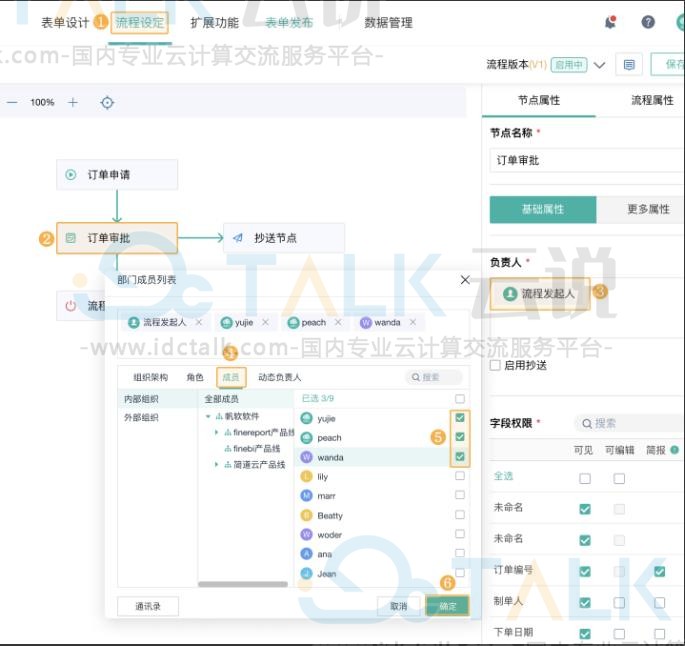The height and width of the screenshot is (646, 685).
Task: Open the 流程版本 dropdown arrow
Action: point(600,65)
